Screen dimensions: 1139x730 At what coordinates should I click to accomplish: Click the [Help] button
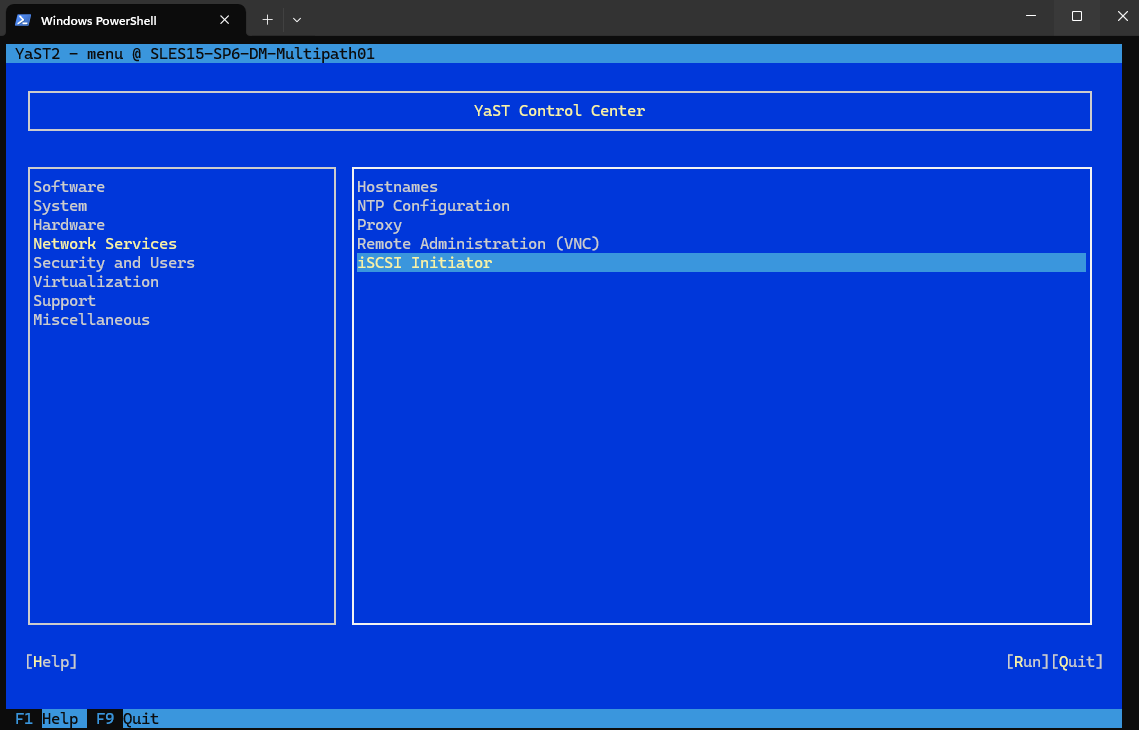pyautogui.click(x=51, y=661)
